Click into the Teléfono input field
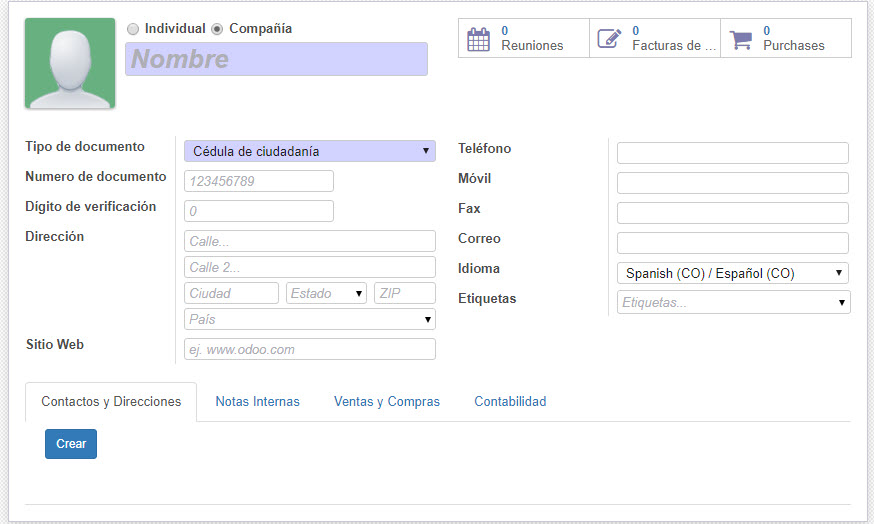 [x=732, y=153]
